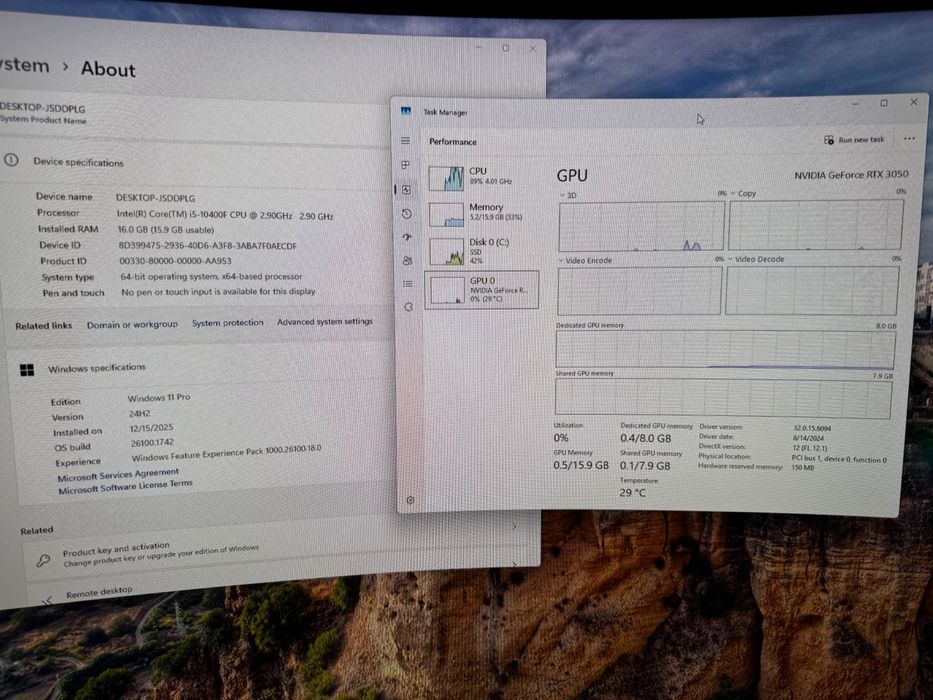Click the Task Manager title bar app icon
Image resolution: width=933 pixels, height=700 pixels.
406,111
